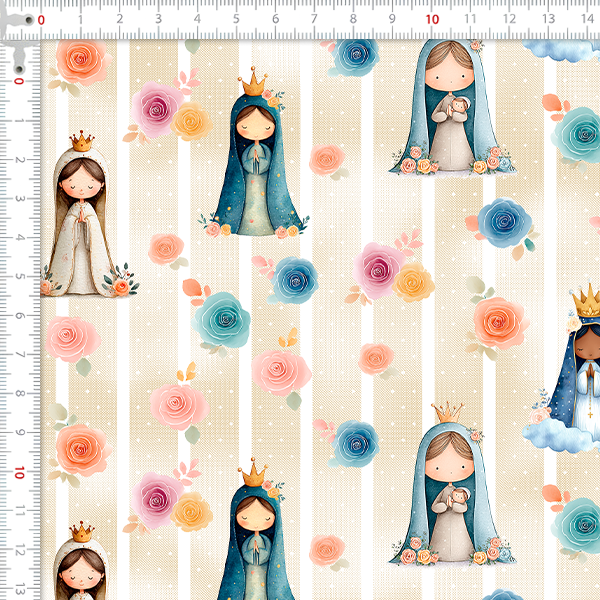Click the red 0 on the left ruler

click(x=19, y=81)
